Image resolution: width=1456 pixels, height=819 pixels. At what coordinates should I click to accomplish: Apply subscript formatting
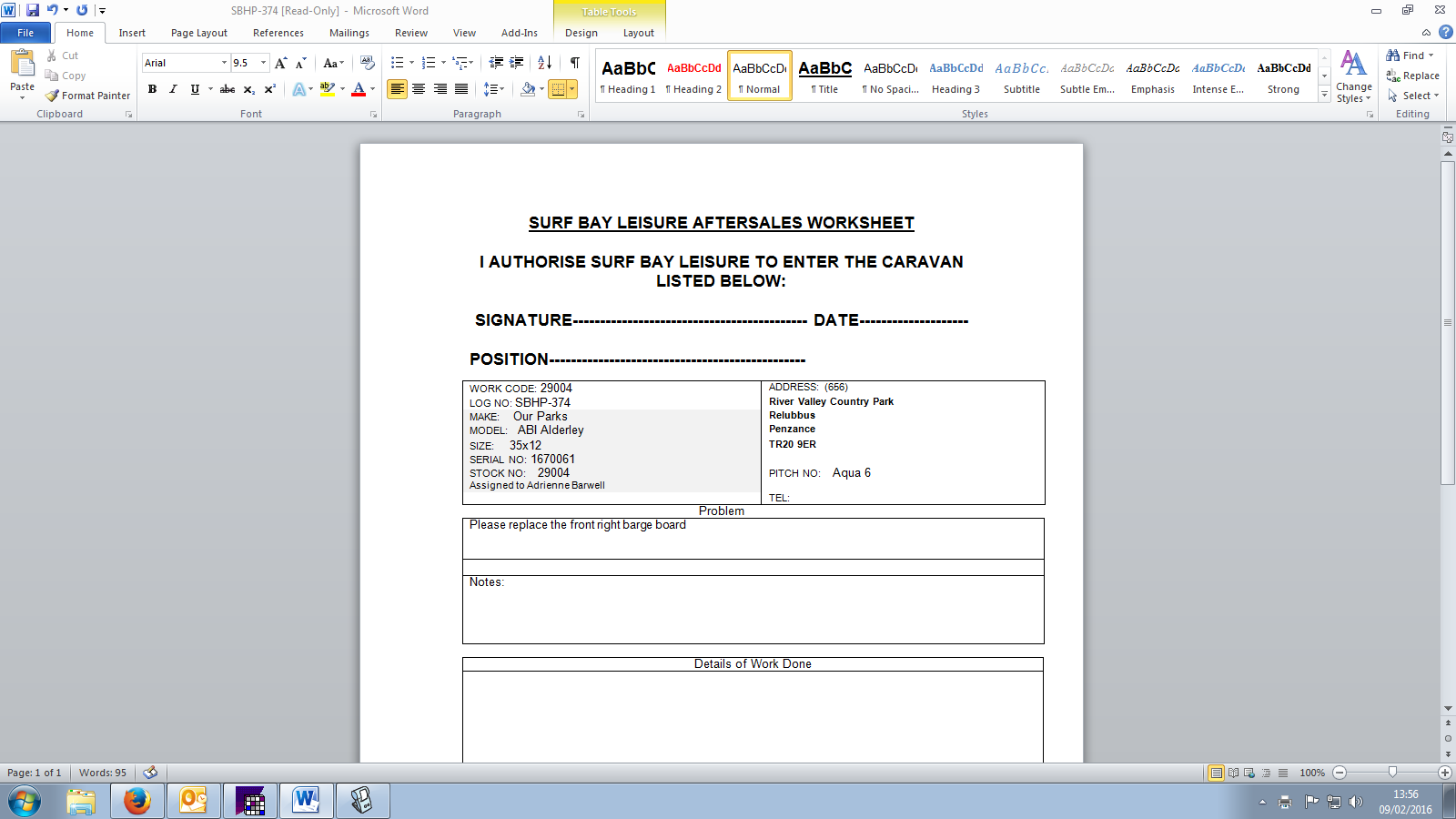(x=248, y=89)
